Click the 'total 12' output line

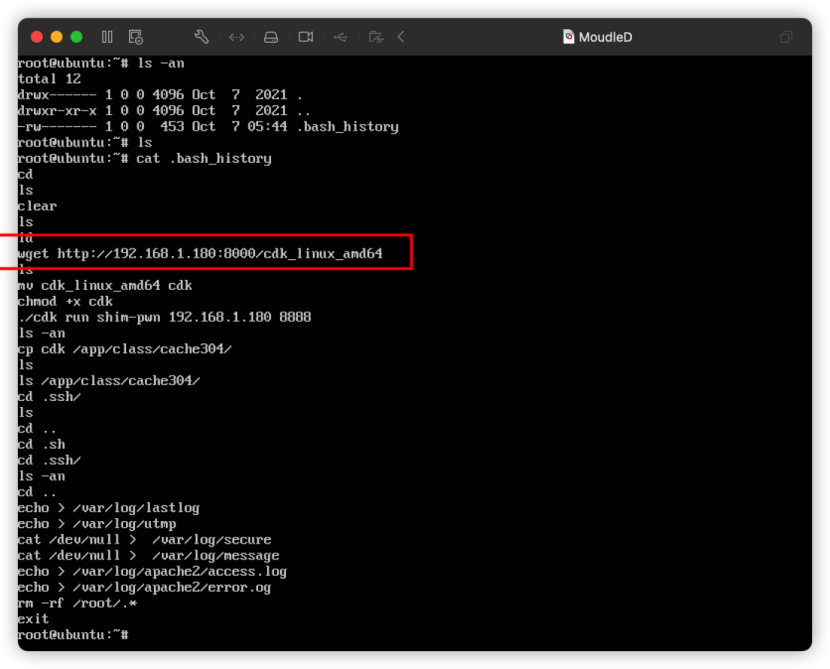pyautogui.click(x=49, y=79)
